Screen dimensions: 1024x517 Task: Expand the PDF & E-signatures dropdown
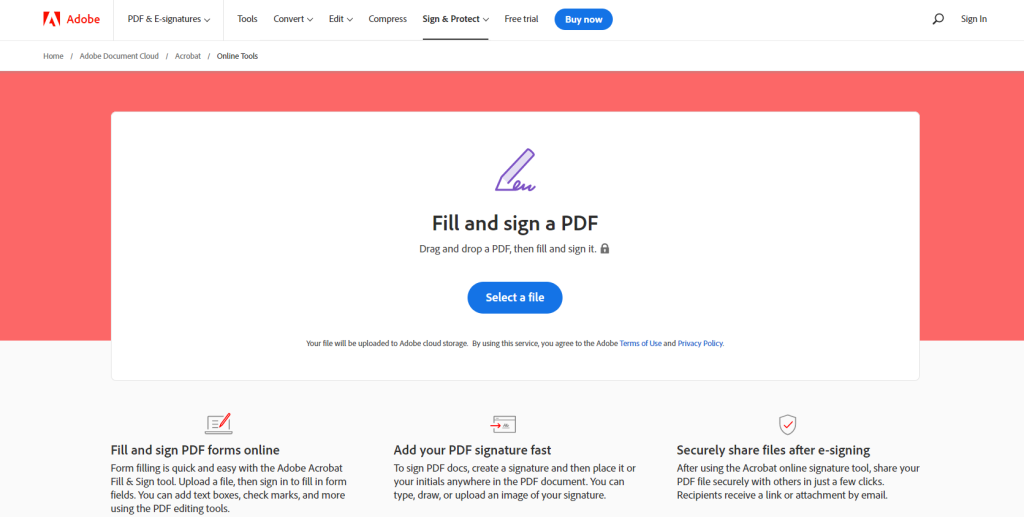pyautogui.click(x=169, y=19)
